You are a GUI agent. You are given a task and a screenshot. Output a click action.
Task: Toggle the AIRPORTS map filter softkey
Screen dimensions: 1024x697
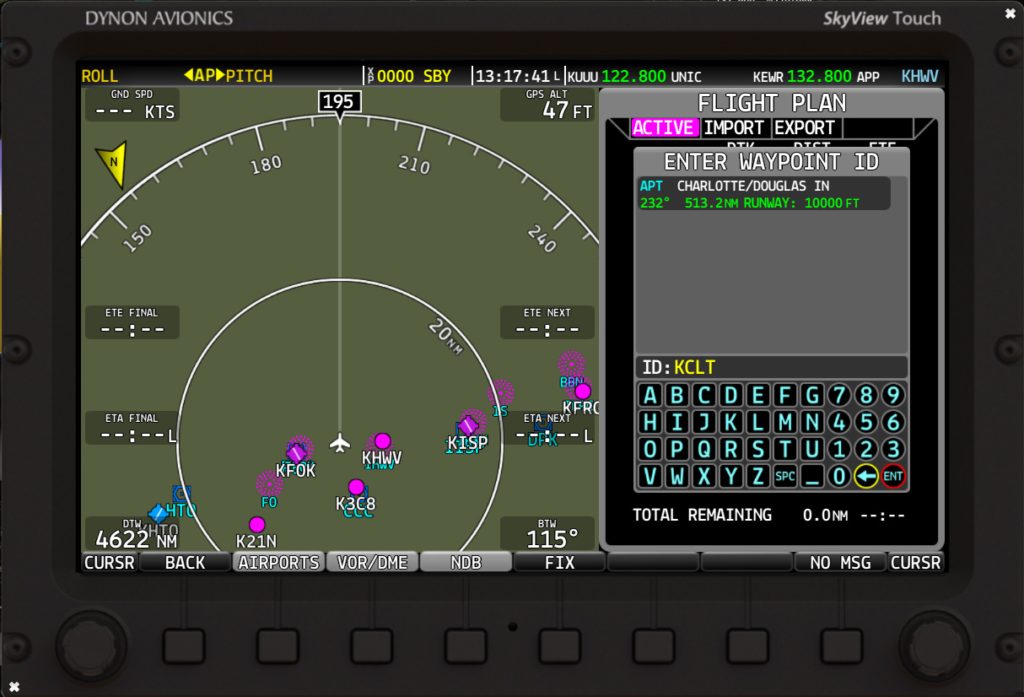coord(279,563)
